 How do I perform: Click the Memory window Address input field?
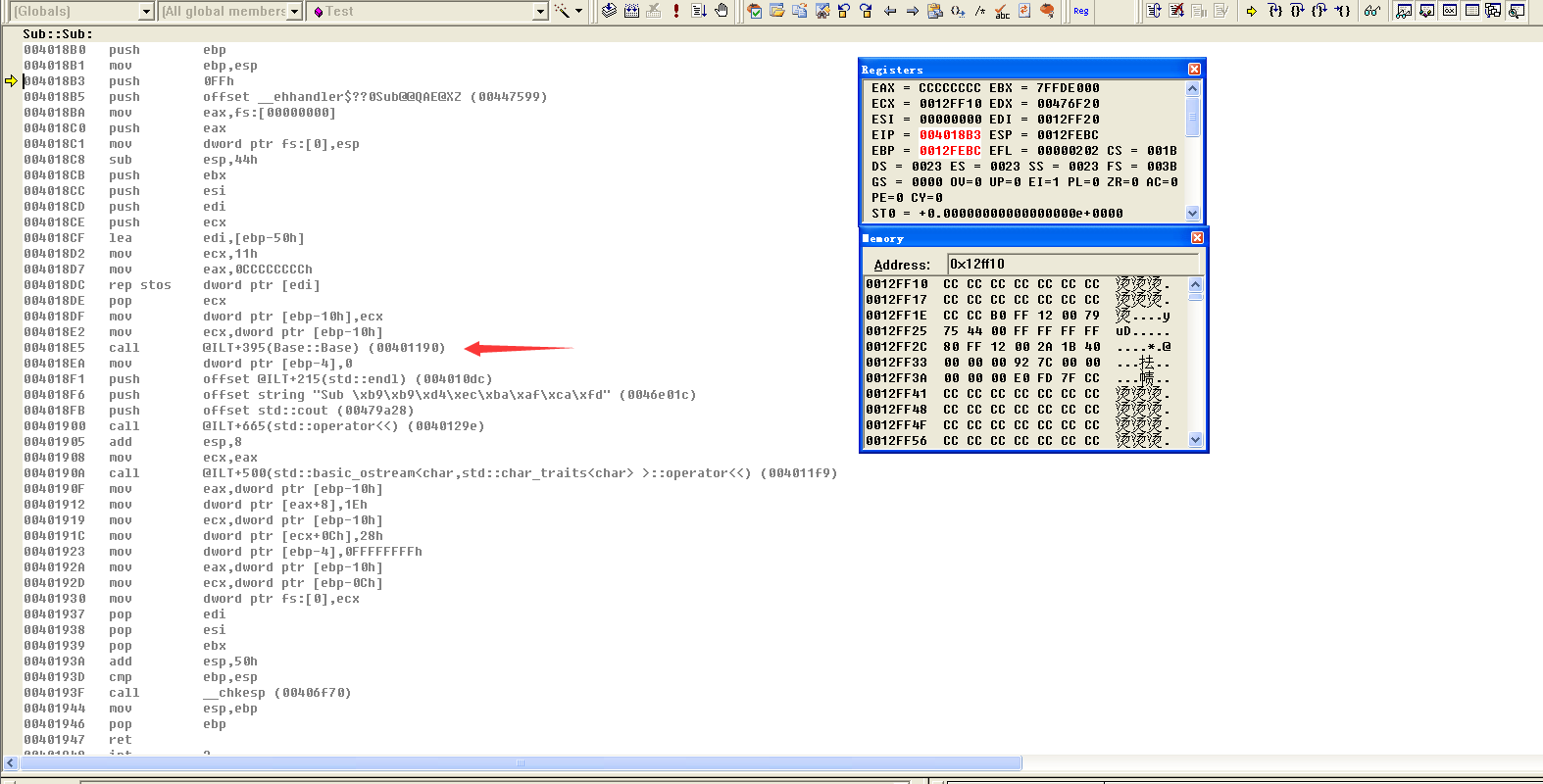click(1072, 264)
